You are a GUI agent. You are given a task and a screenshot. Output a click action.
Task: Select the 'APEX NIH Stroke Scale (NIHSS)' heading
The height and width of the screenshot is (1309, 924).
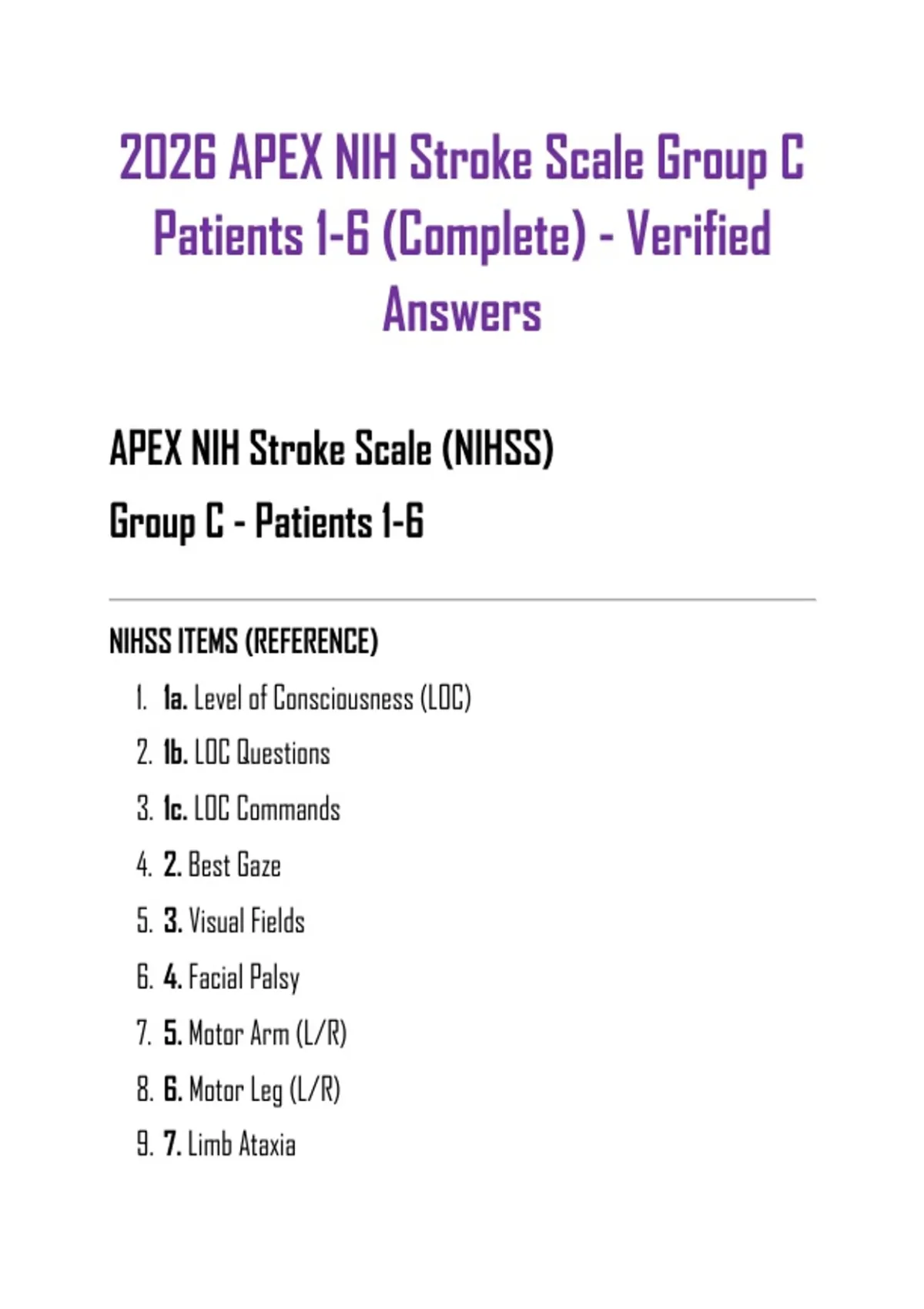tap(332, 449)
